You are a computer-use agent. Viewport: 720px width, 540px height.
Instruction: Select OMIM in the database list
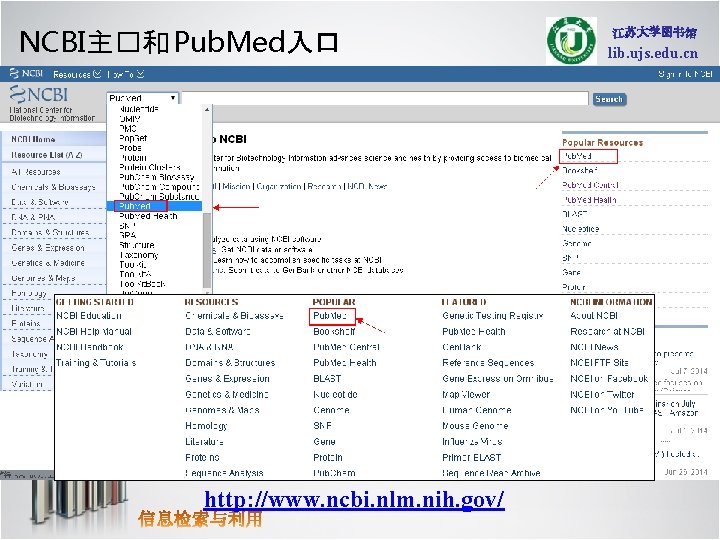point(129,118)
